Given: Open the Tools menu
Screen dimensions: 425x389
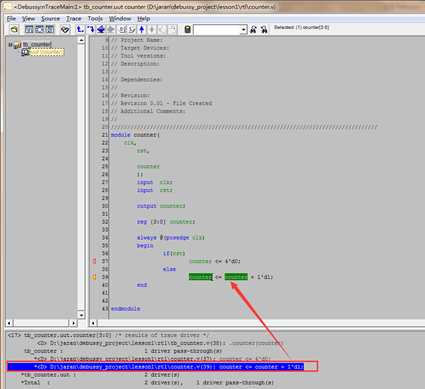Looking at the screenshot, I should [95, 19].
